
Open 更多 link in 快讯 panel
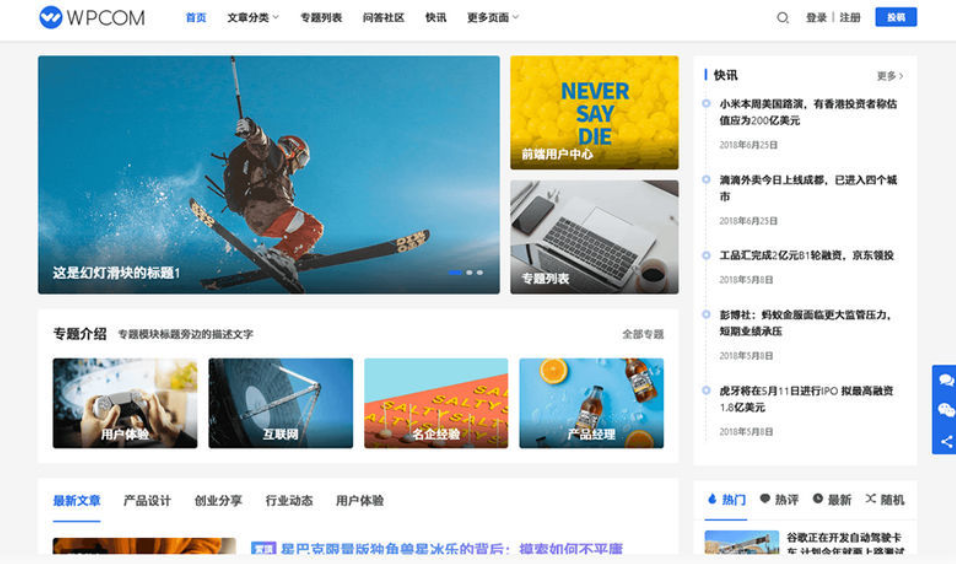pyautogui.click(x=890, y=76)
